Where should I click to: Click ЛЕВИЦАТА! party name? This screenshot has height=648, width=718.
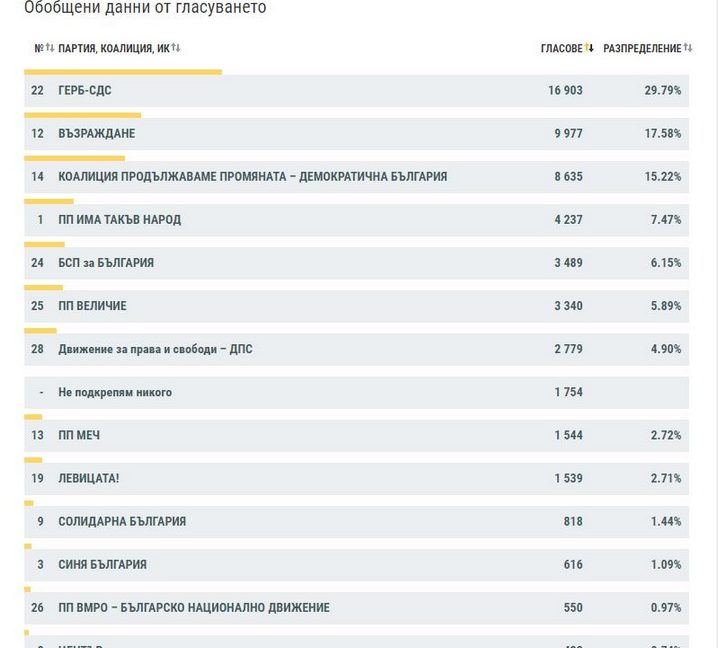point(88,479)
